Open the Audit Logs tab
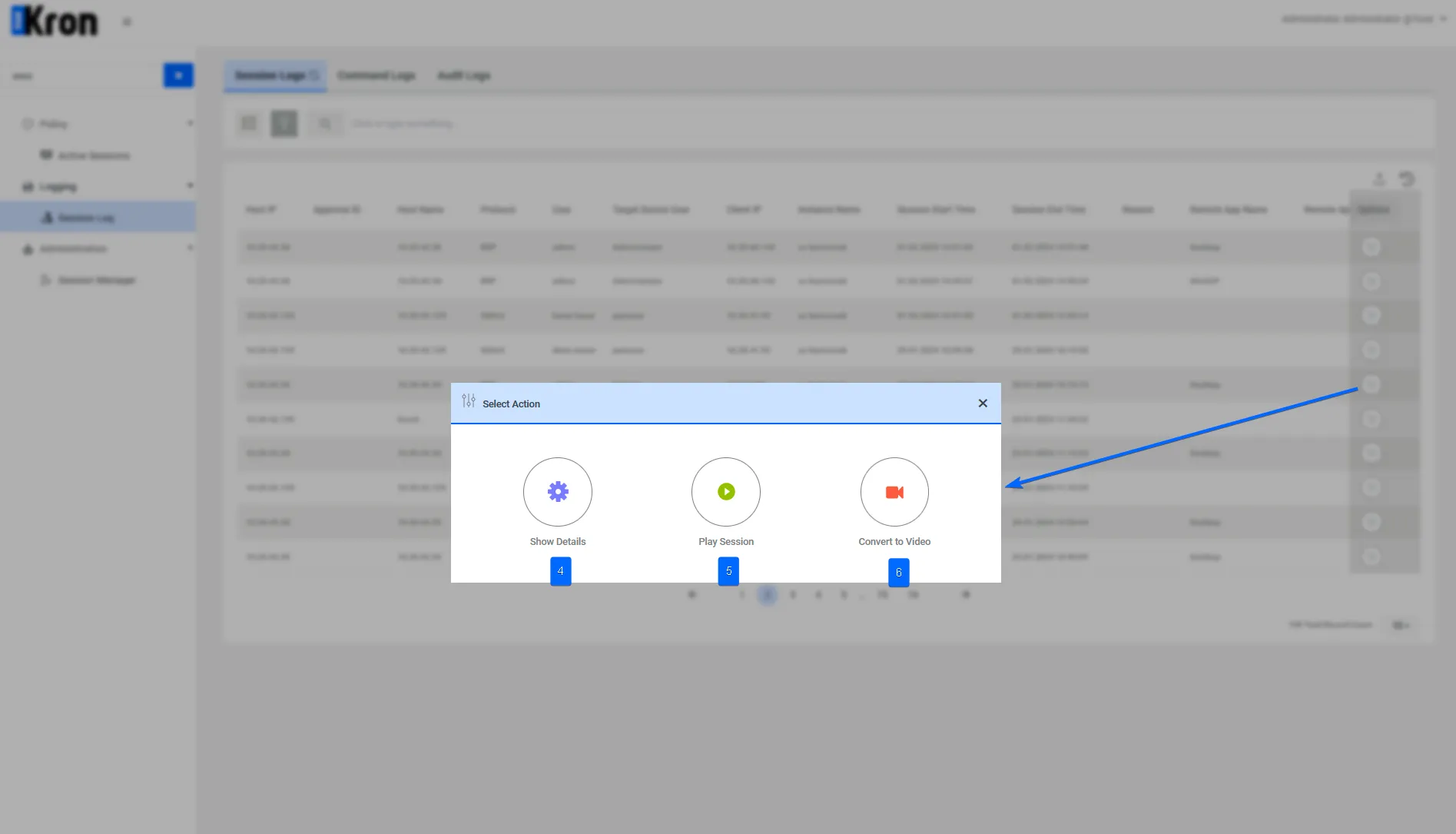Viewport: 1456px width, 834px height. click(464, 75)
